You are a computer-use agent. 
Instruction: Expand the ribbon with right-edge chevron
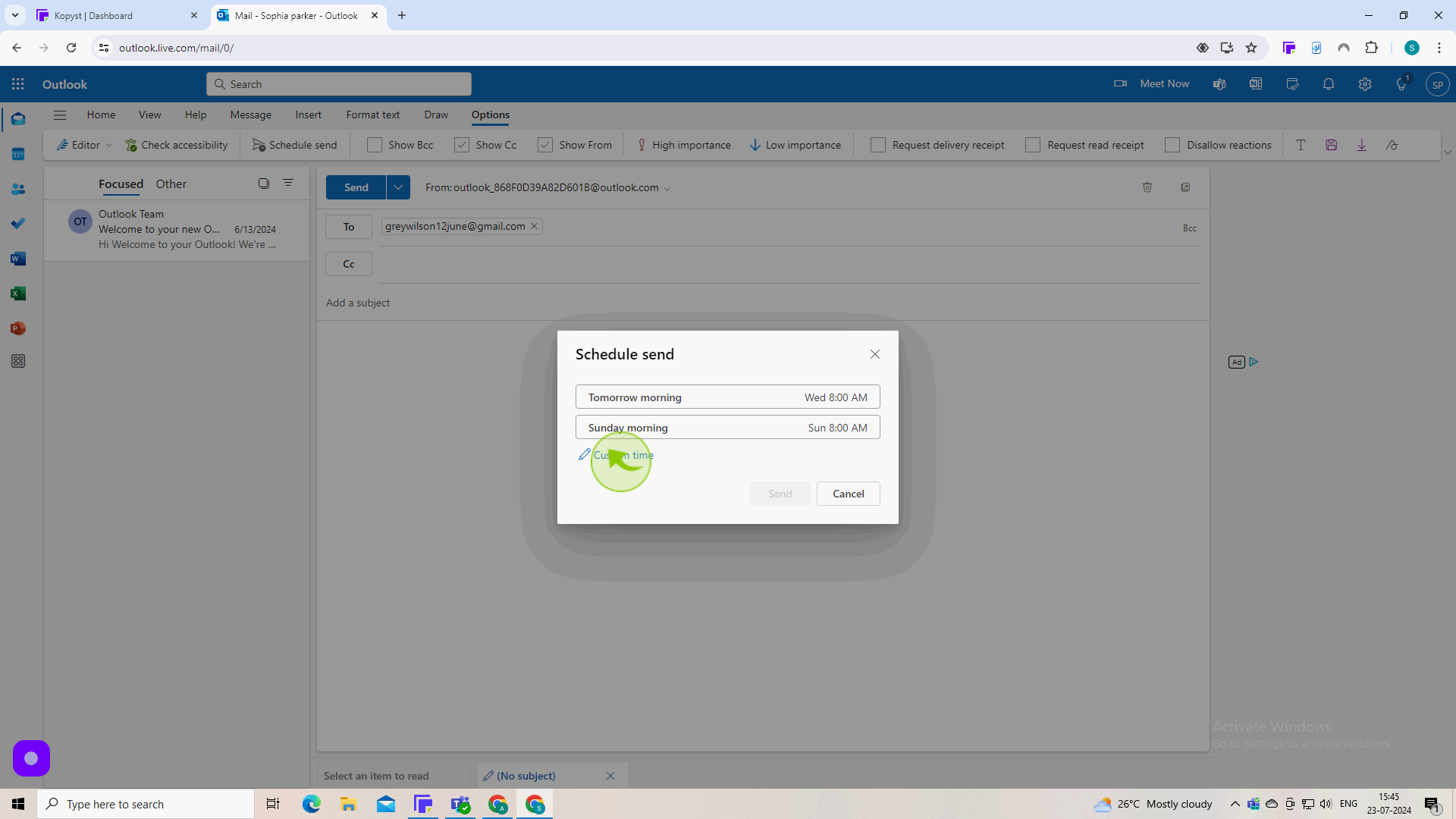tap(1447, 152)
